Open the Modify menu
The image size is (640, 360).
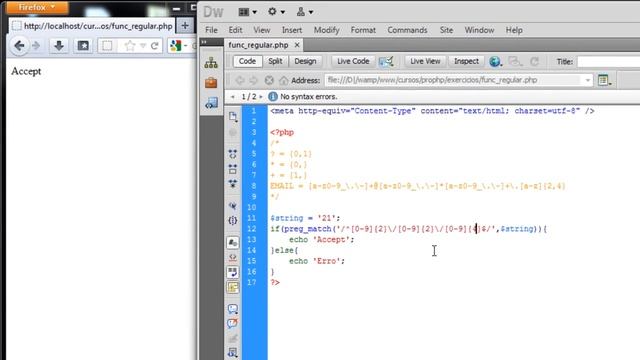point(326,30)
